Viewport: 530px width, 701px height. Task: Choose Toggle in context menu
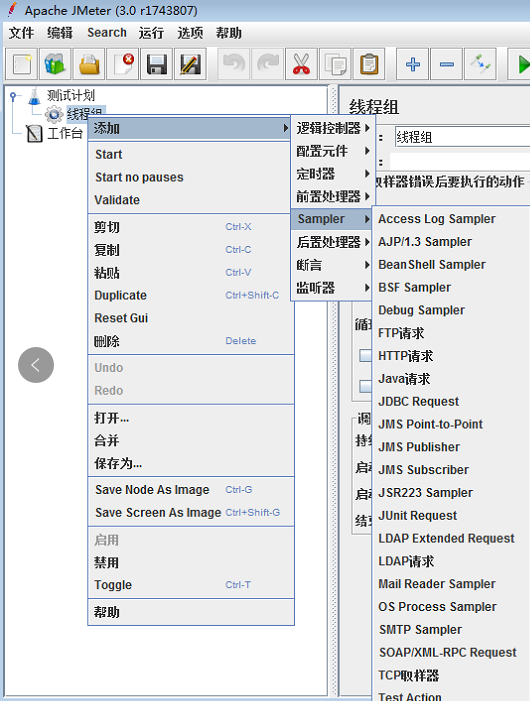[191, 585]
